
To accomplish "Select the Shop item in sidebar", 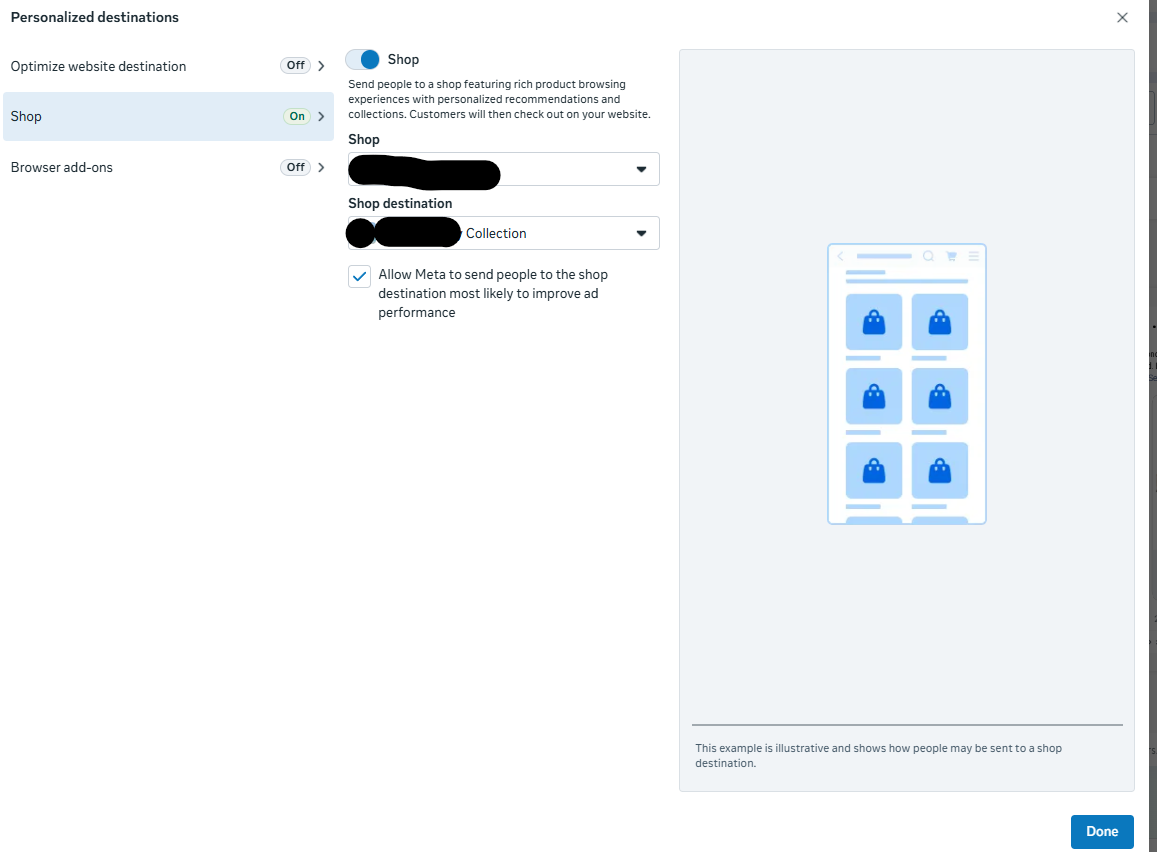I will [x=168, y=117].
